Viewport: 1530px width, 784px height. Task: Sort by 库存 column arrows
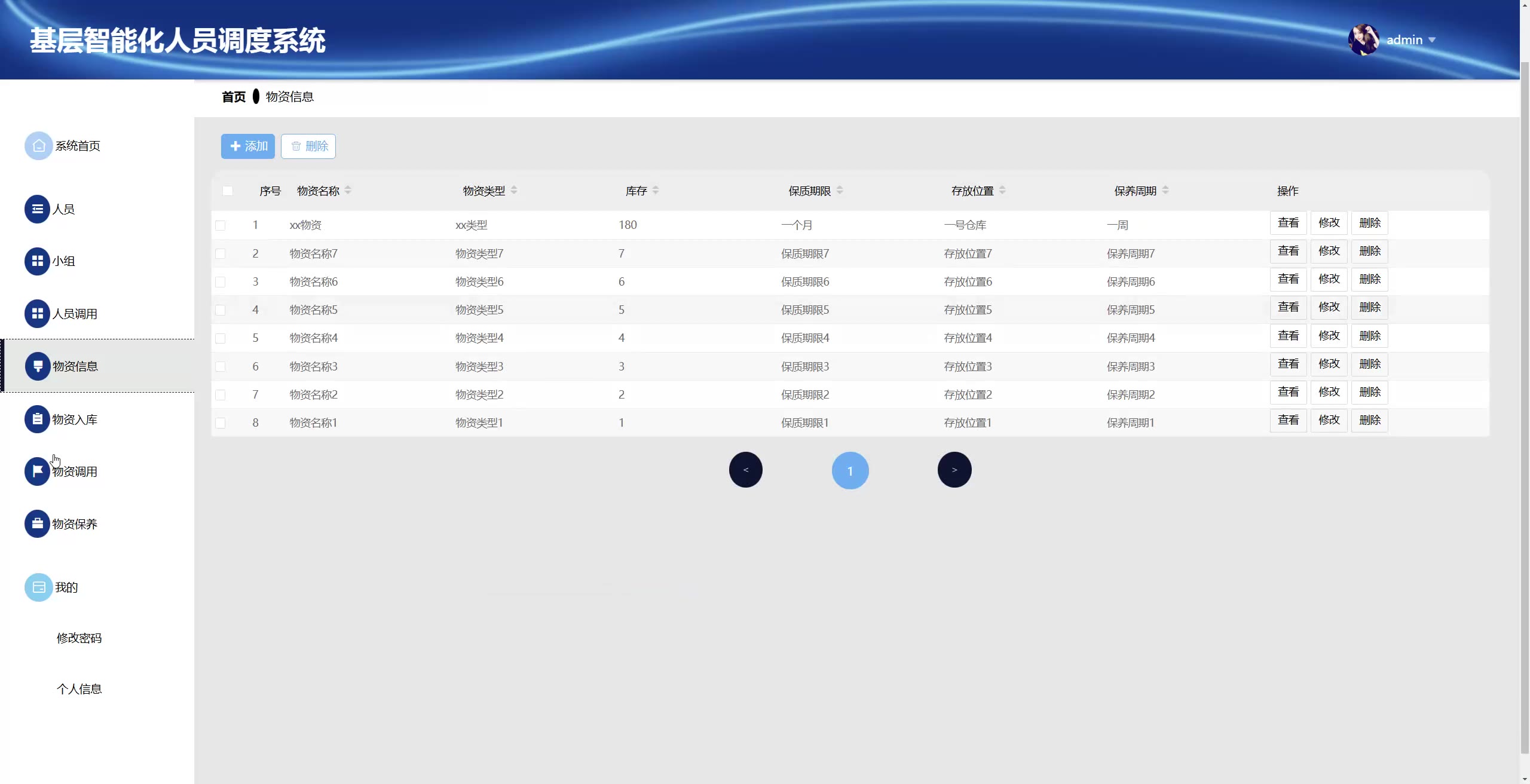click(x=656, y=191)
